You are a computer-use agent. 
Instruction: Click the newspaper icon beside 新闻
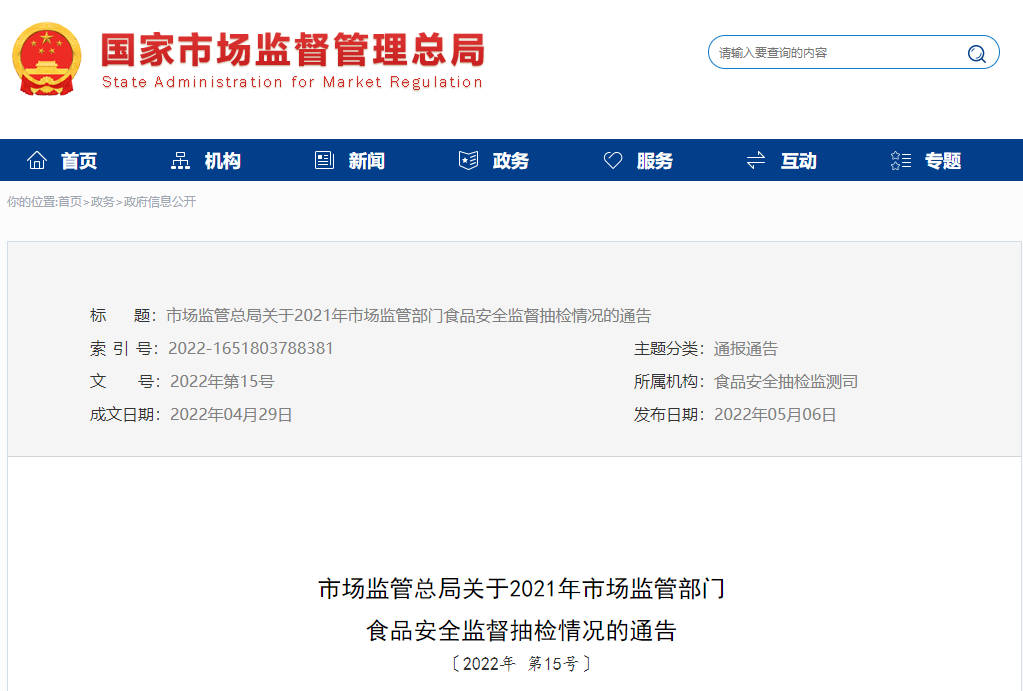[324, 161]
